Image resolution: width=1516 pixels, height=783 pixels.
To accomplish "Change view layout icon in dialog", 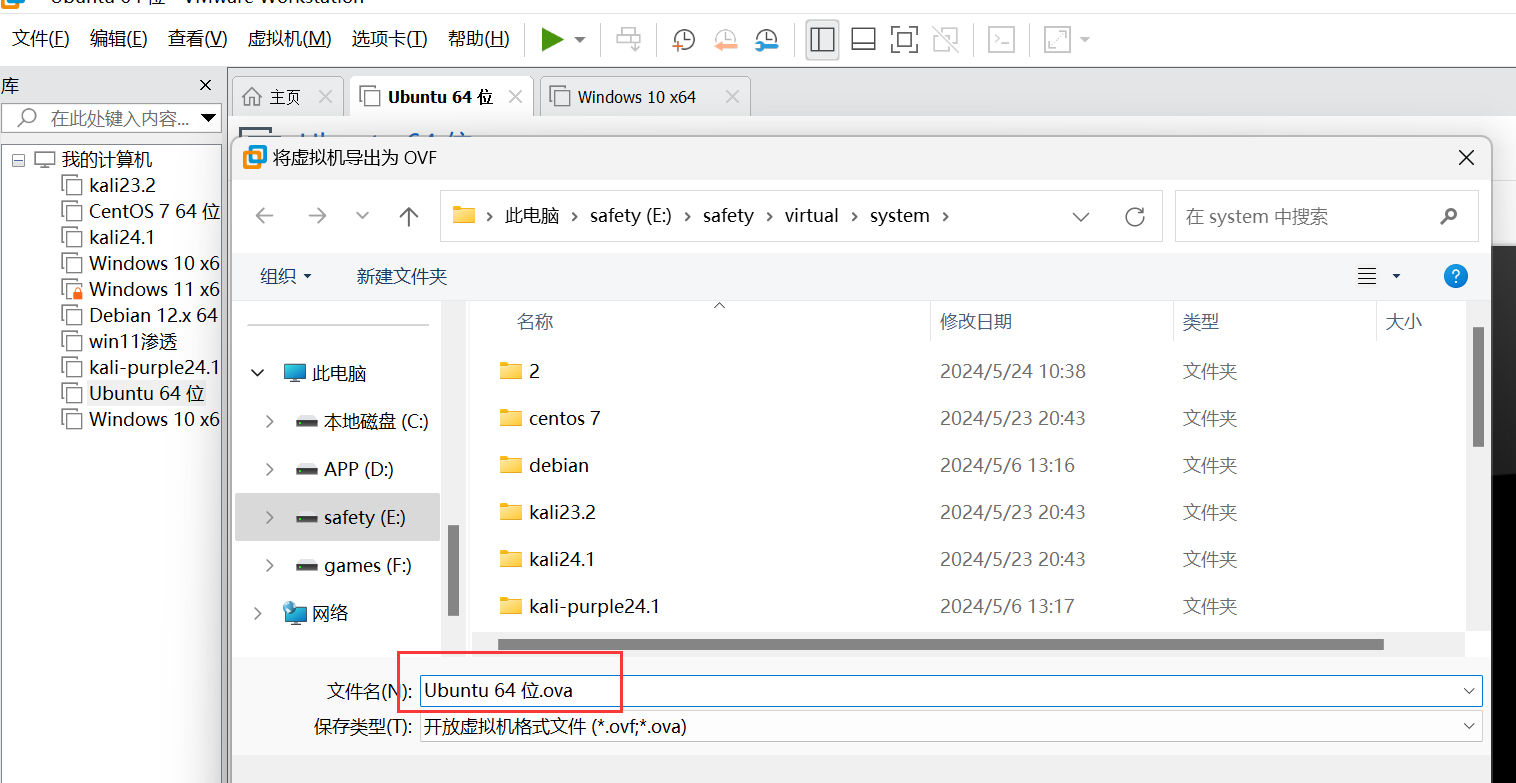I will (x=1367, y=276).
